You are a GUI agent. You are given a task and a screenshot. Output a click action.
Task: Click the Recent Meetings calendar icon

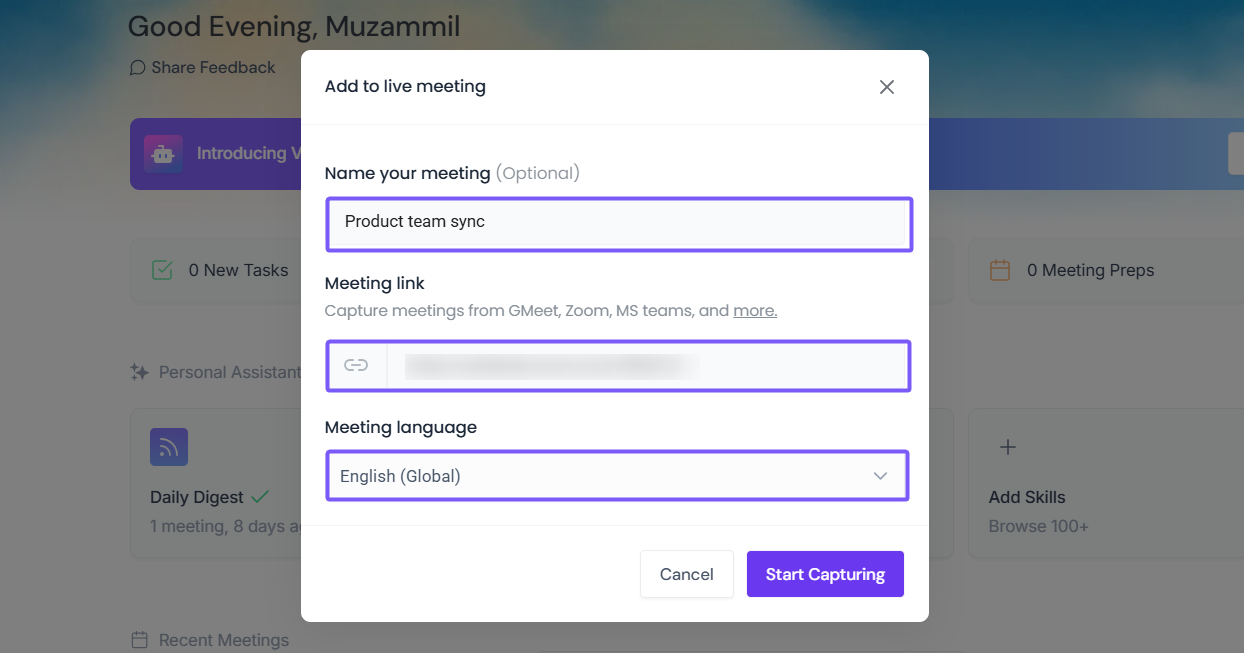click(140, 640)
